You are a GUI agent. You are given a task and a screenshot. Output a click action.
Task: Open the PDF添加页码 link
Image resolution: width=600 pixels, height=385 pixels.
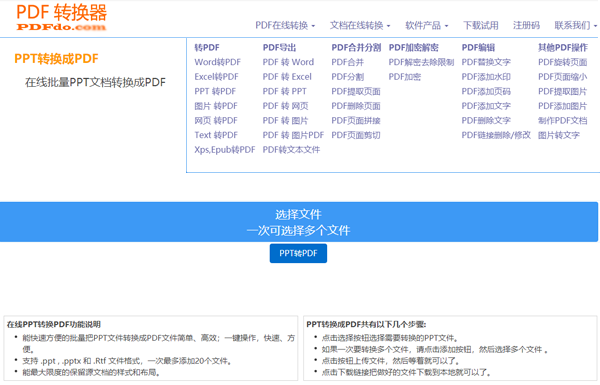pyautogui.click(x=486, y=91)
